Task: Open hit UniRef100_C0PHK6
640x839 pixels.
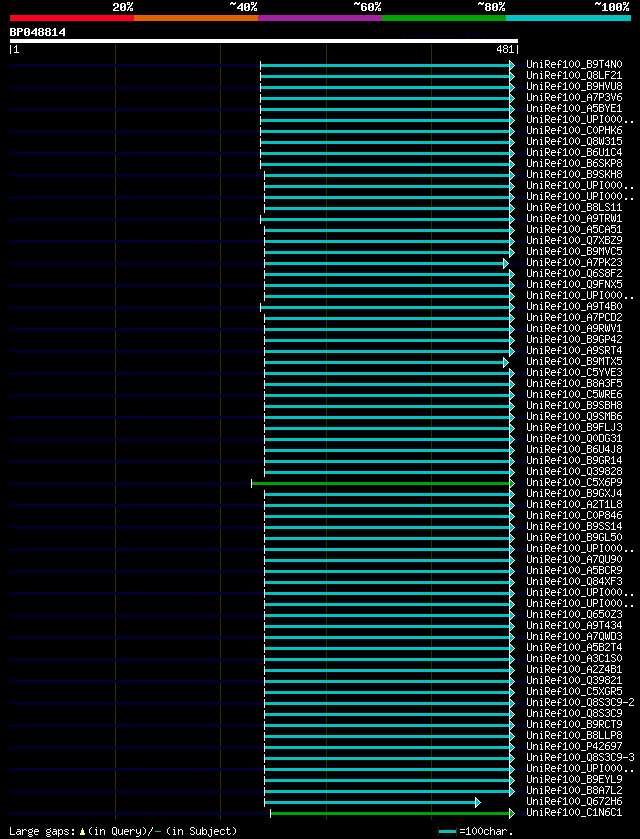Action: [574, 131]
